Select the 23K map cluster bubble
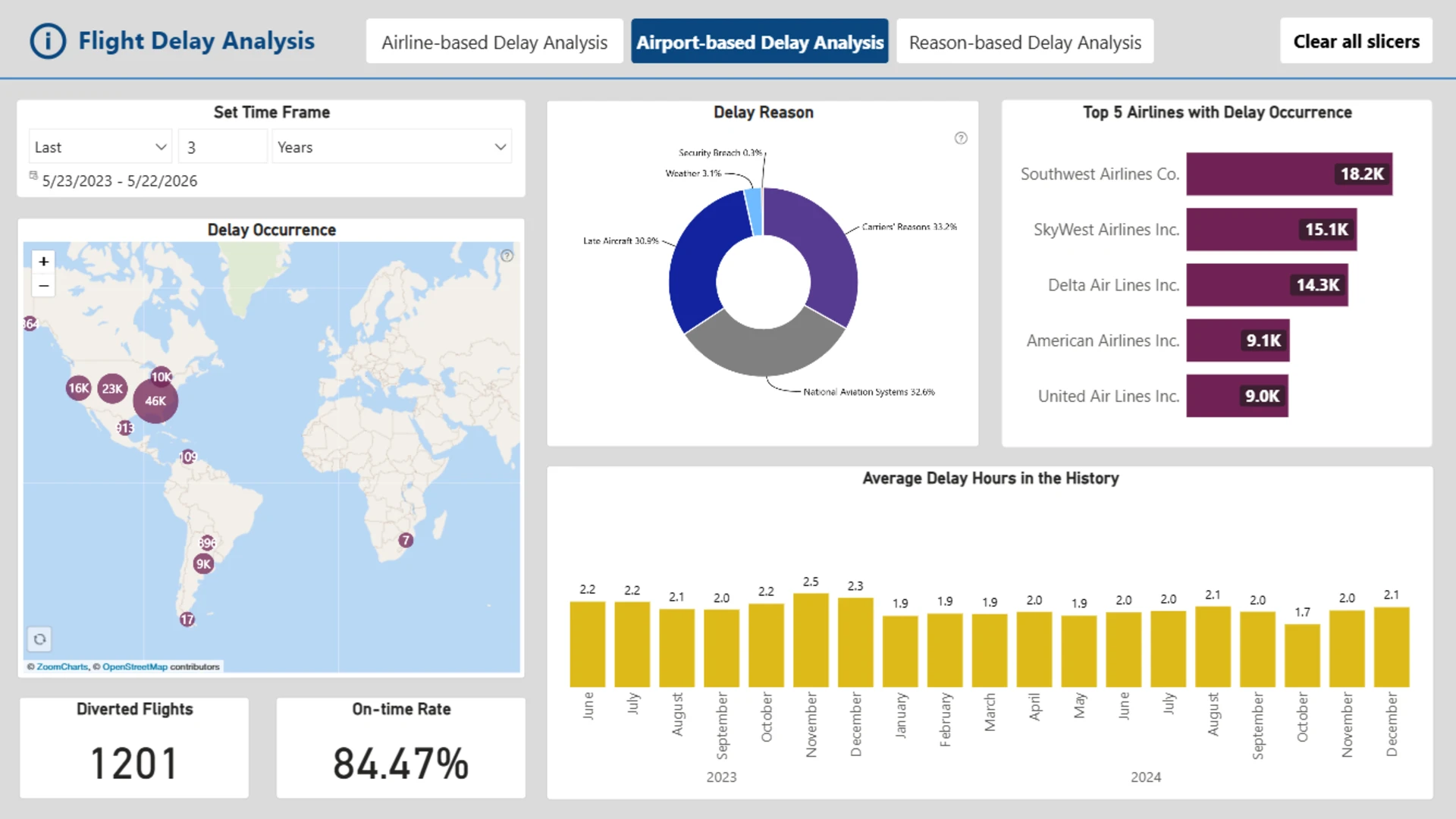1456x819 pixels. coord(112,389)
